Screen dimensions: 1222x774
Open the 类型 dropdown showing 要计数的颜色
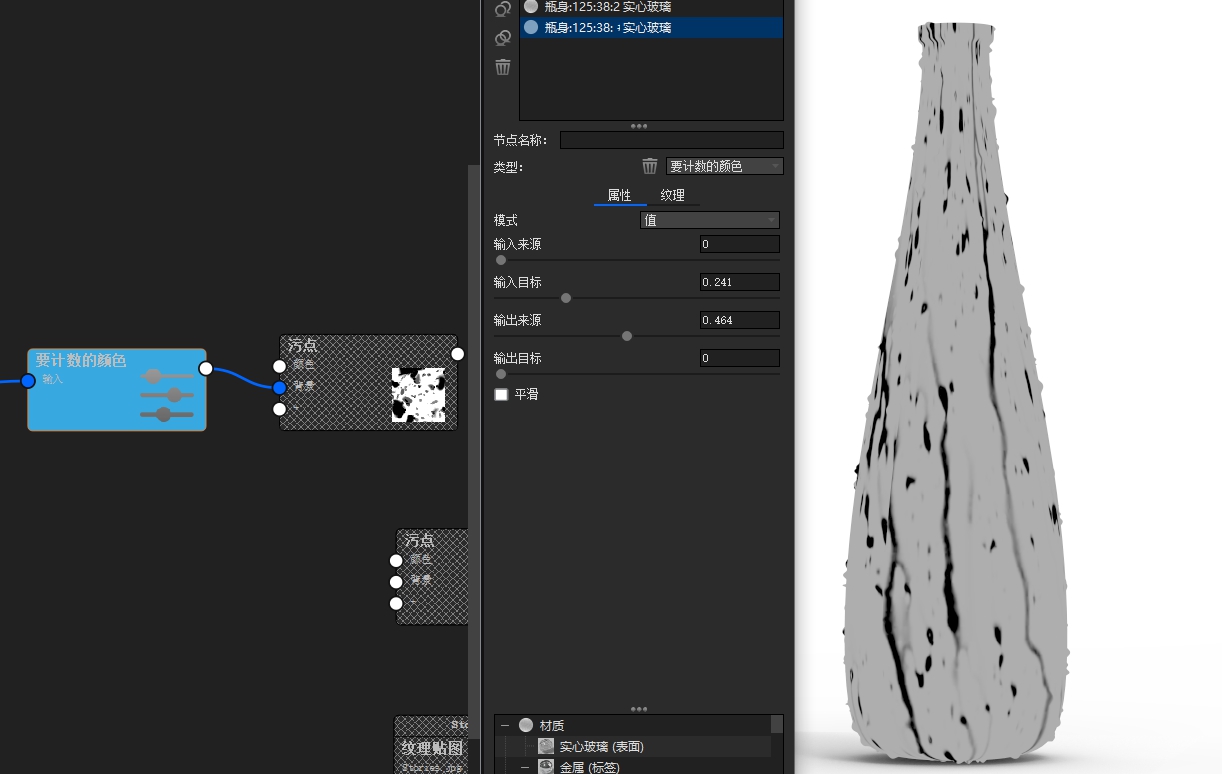point(724,166)
